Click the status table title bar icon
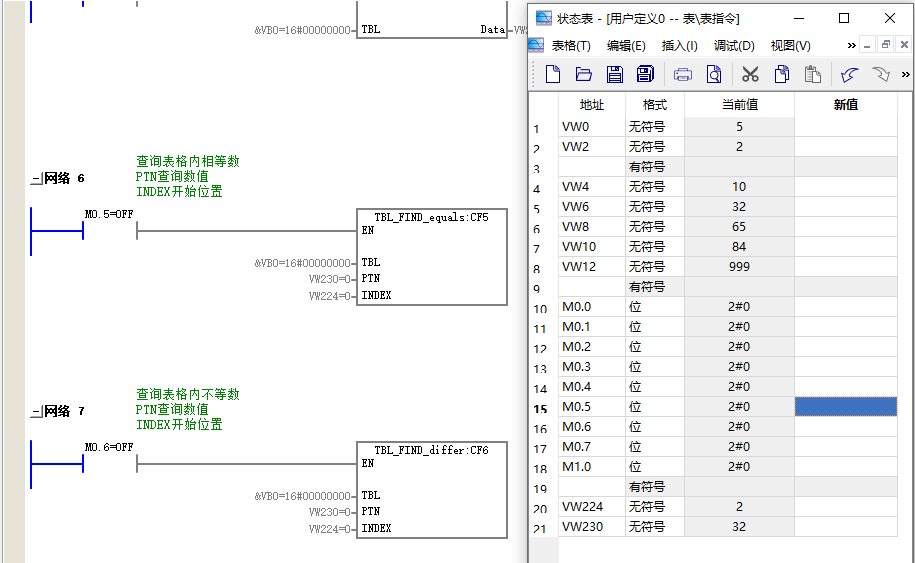The width and height of the screenshot is (915, 563). click(544, 18)
